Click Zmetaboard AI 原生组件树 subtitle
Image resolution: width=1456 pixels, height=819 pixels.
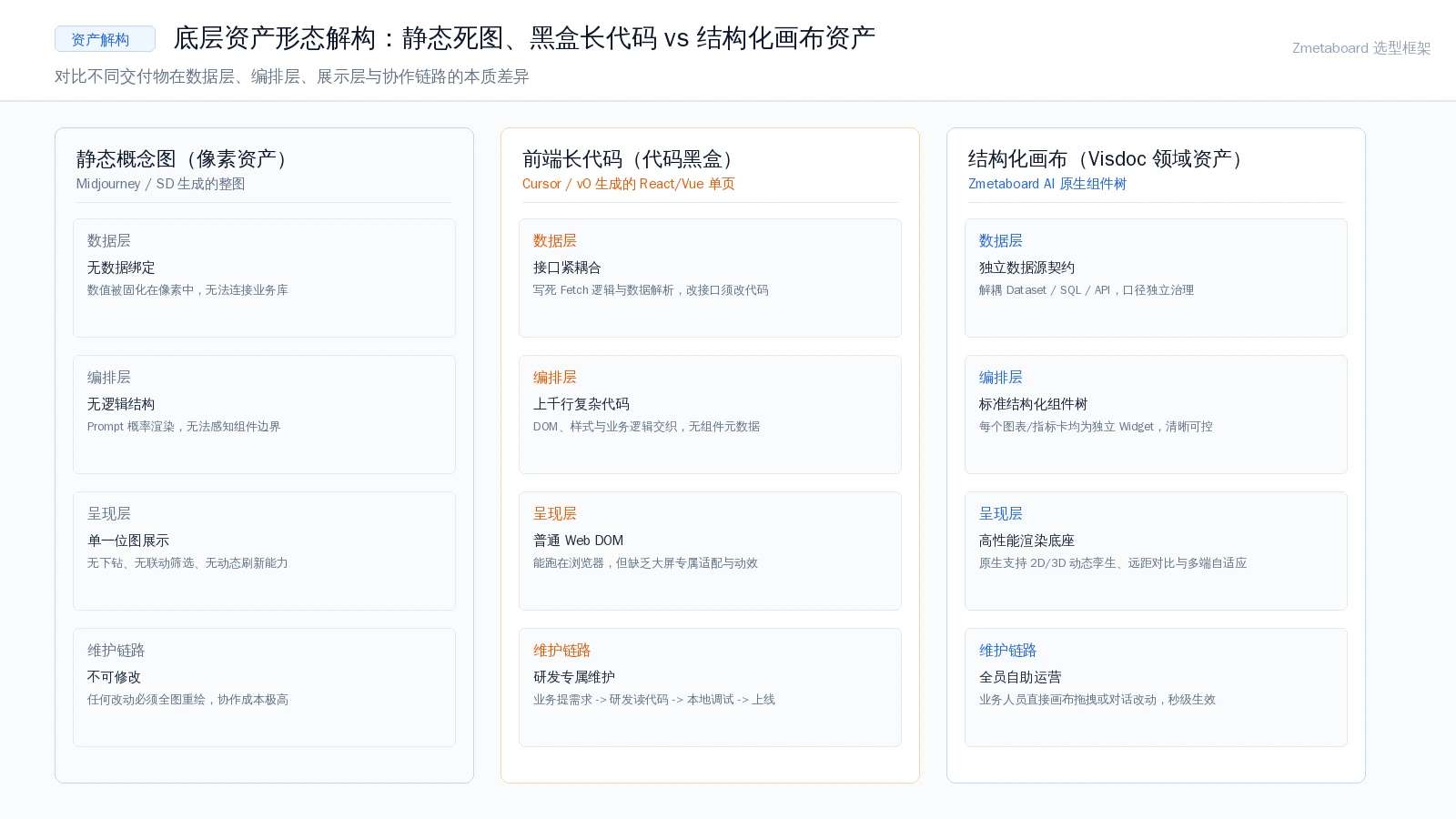click(x=1047, y=184)
